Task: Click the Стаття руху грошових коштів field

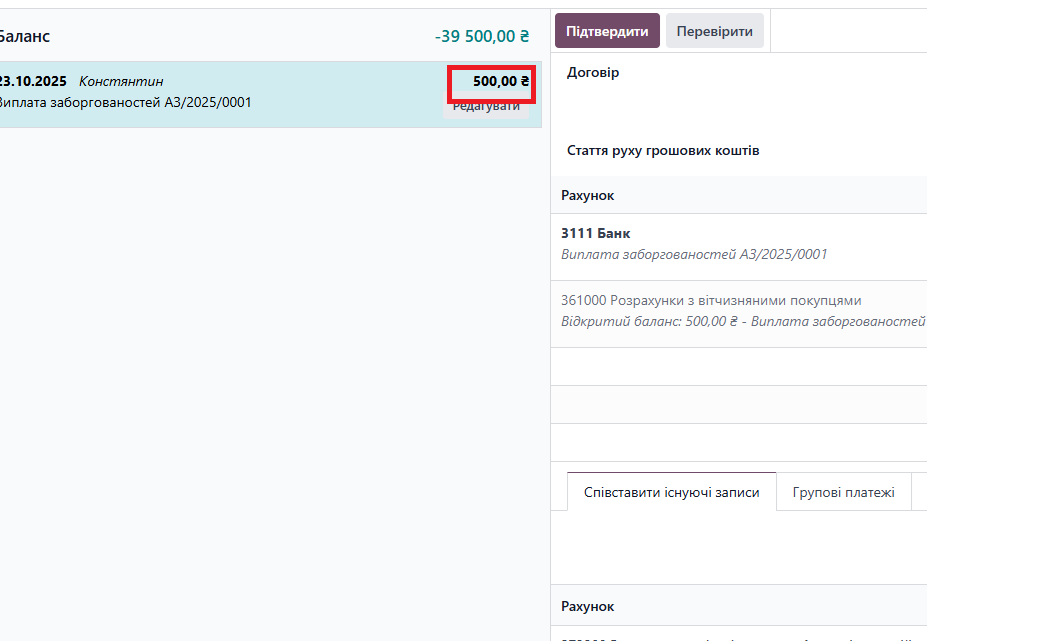Action: coord(663,151)
